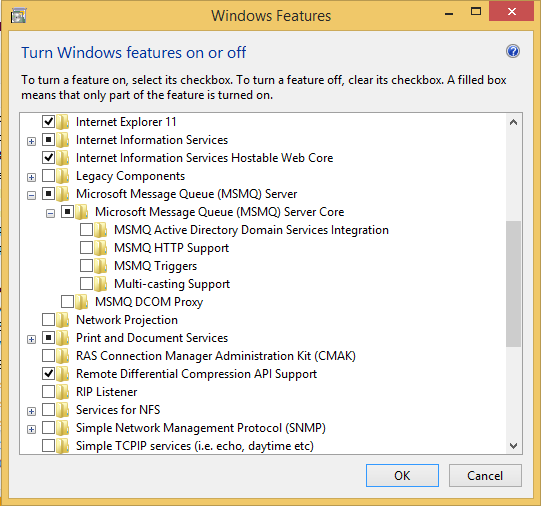Viewport: 541px width, 506px height.
Task: Click the Legacy Components folder icon
Action: point(63,176)
